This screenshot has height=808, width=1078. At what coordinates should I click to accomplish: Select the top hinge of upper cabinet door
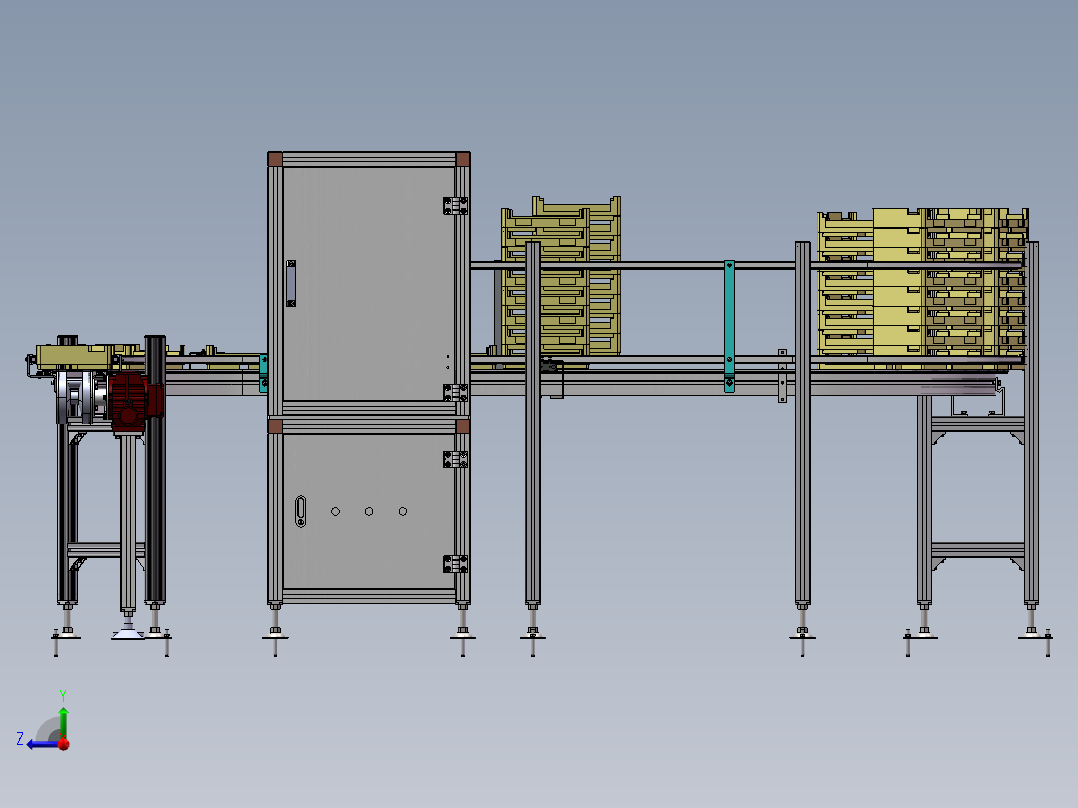tap(455, 206)
